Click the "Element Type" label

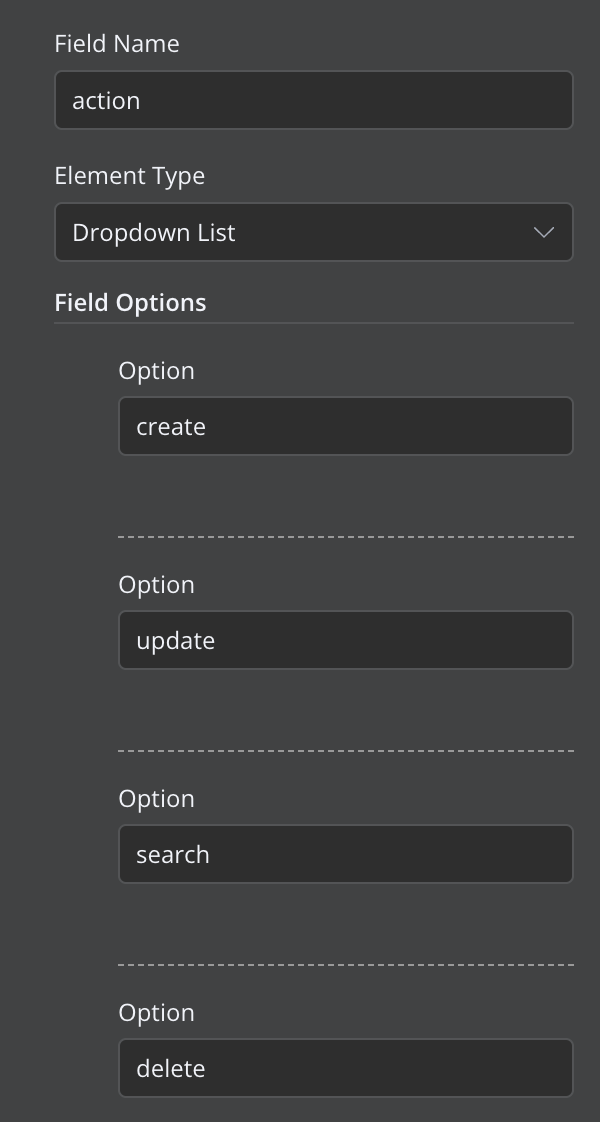click(129, 176)
